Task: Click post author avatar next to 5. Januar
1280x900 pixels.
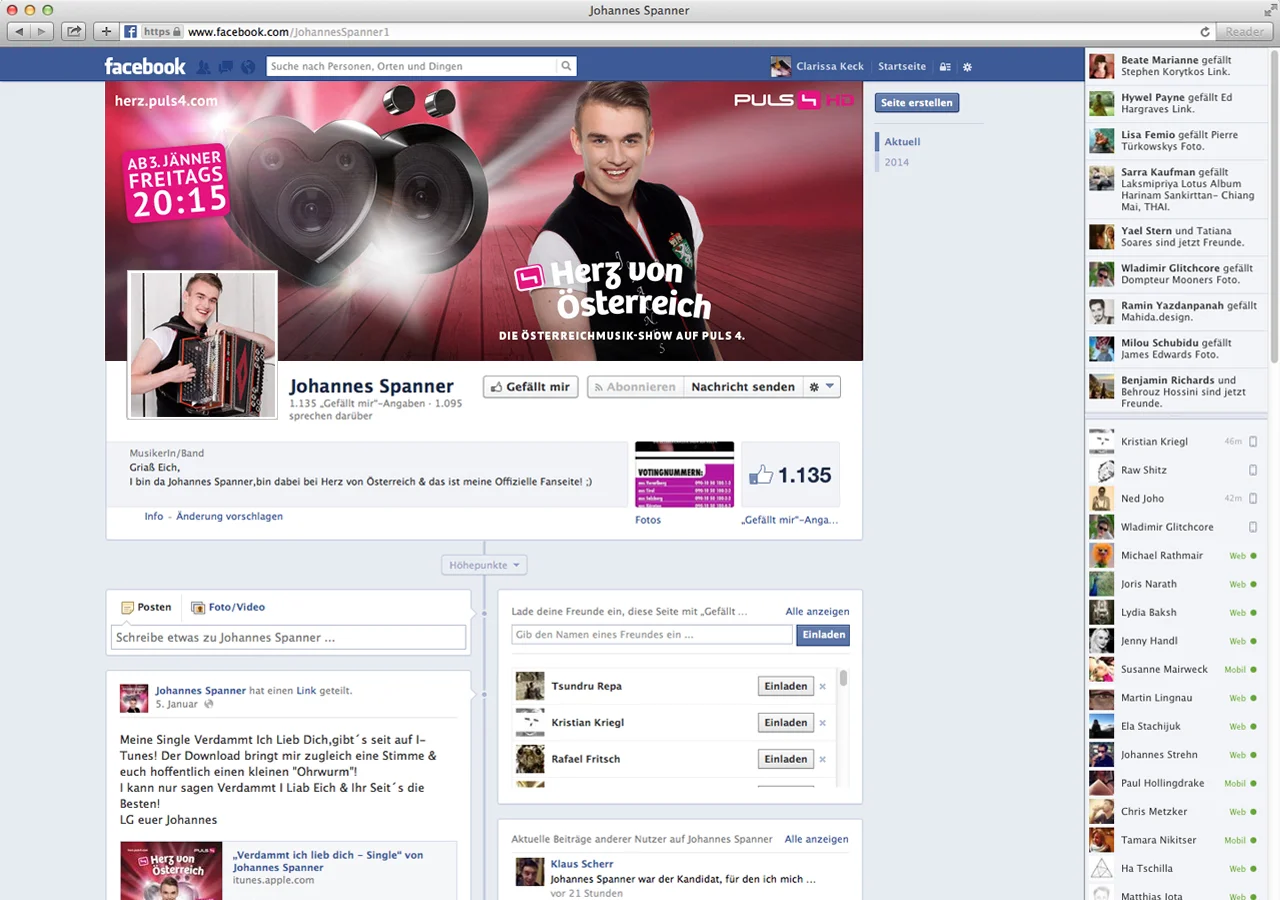Action: (134, 698)
